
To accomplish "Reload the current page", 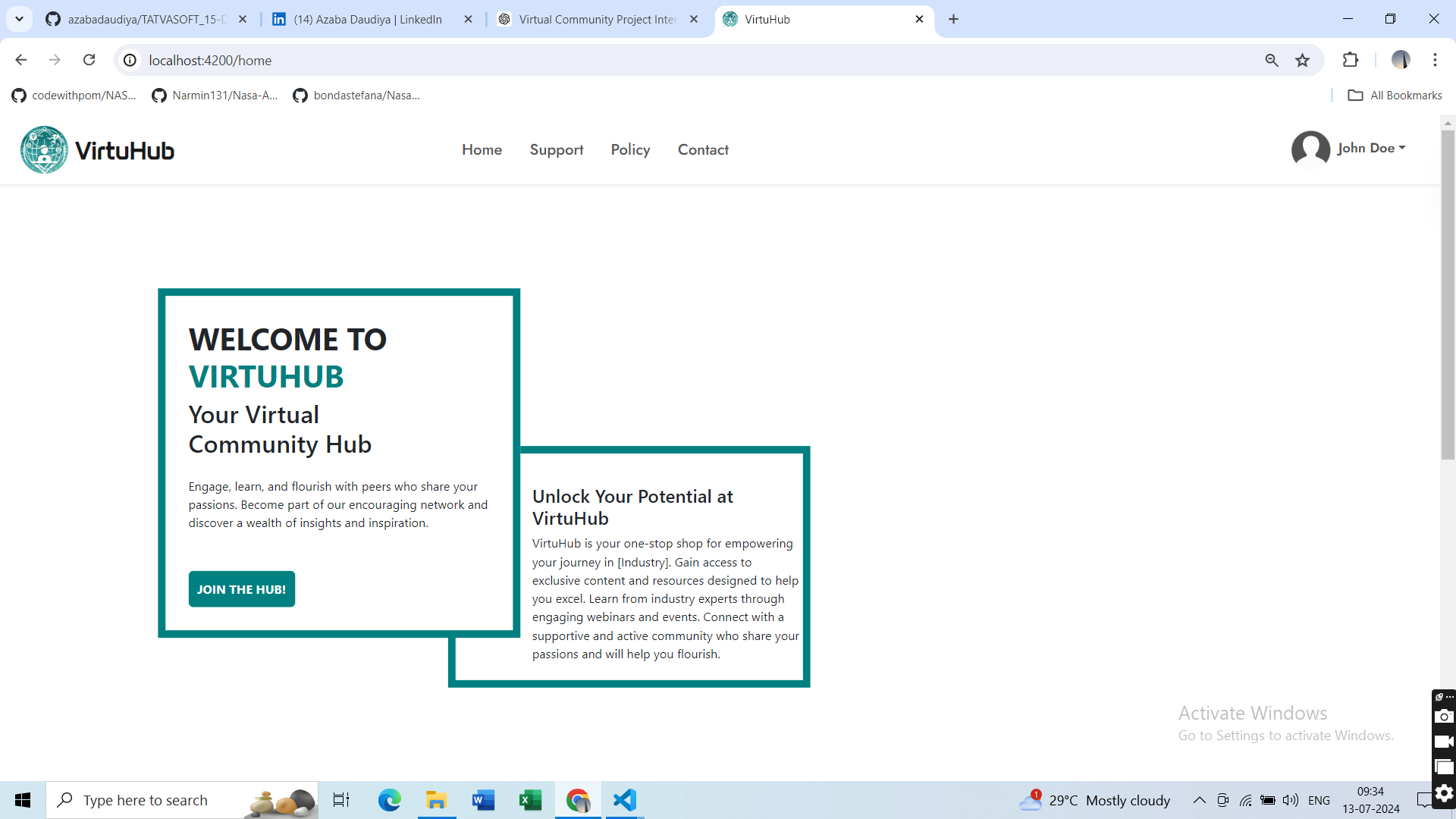I will point(89,60).
